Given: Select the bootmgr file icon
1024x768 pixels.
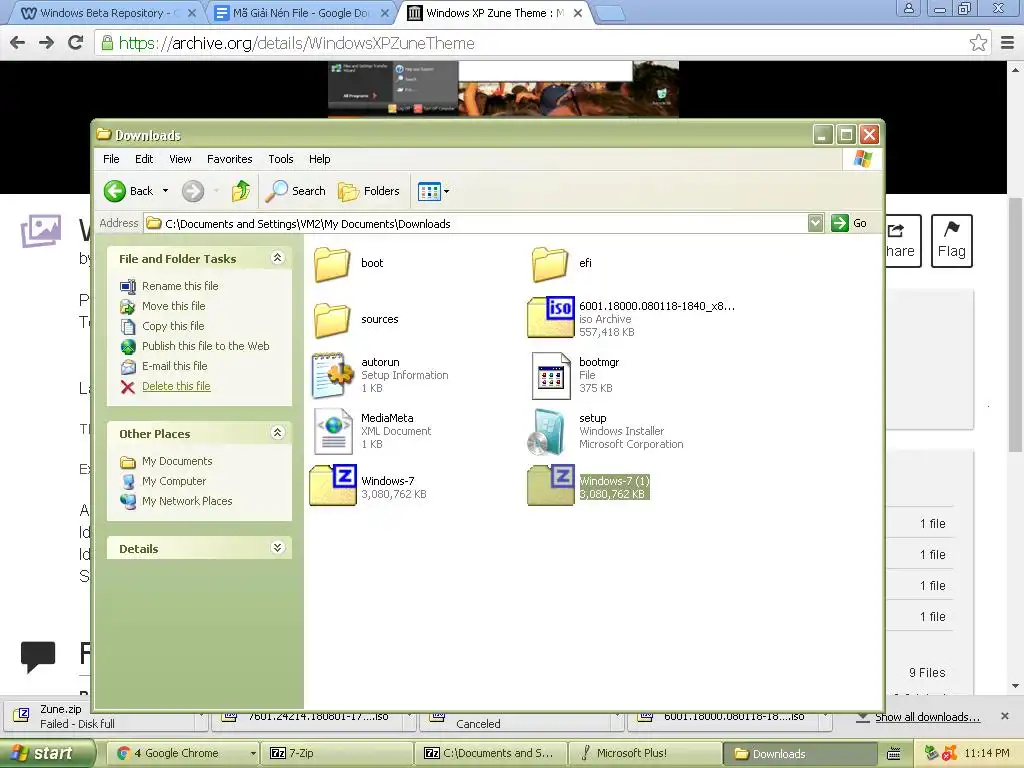Looking at the screenshot, I should point(551,376).
